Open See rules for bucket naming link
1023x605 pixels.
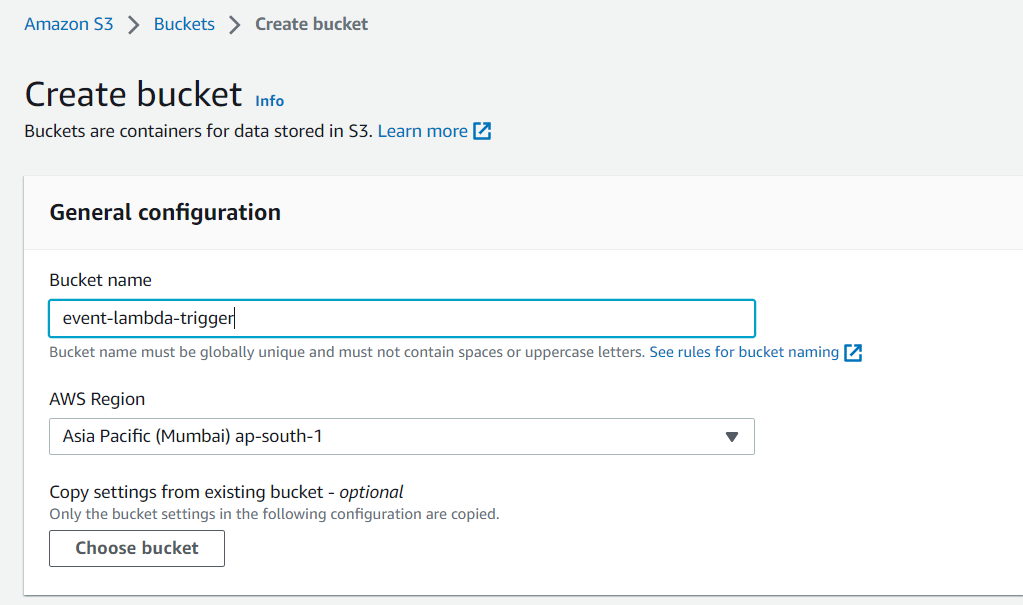[744, 352]
